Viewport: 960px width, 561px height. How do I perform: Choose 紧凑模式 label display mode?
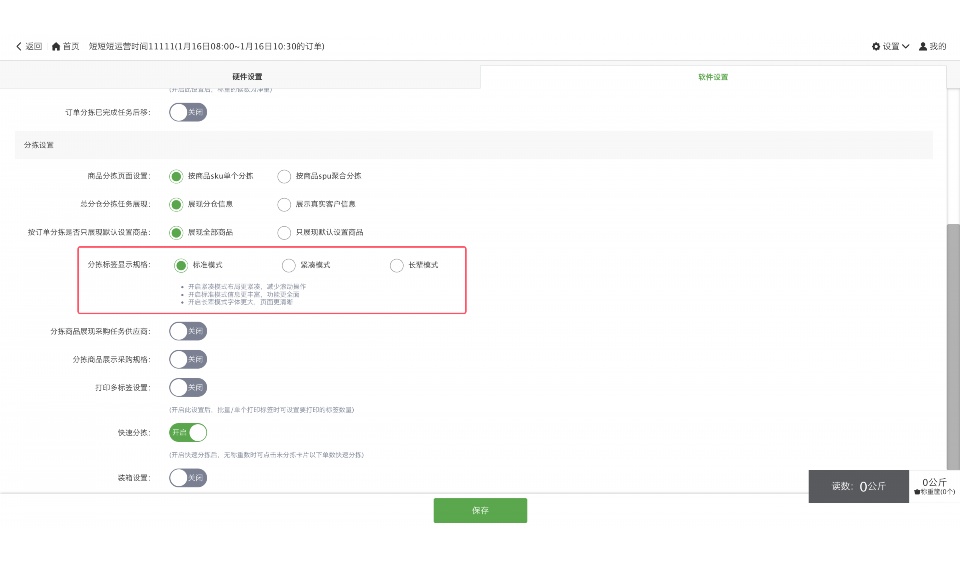289,265
